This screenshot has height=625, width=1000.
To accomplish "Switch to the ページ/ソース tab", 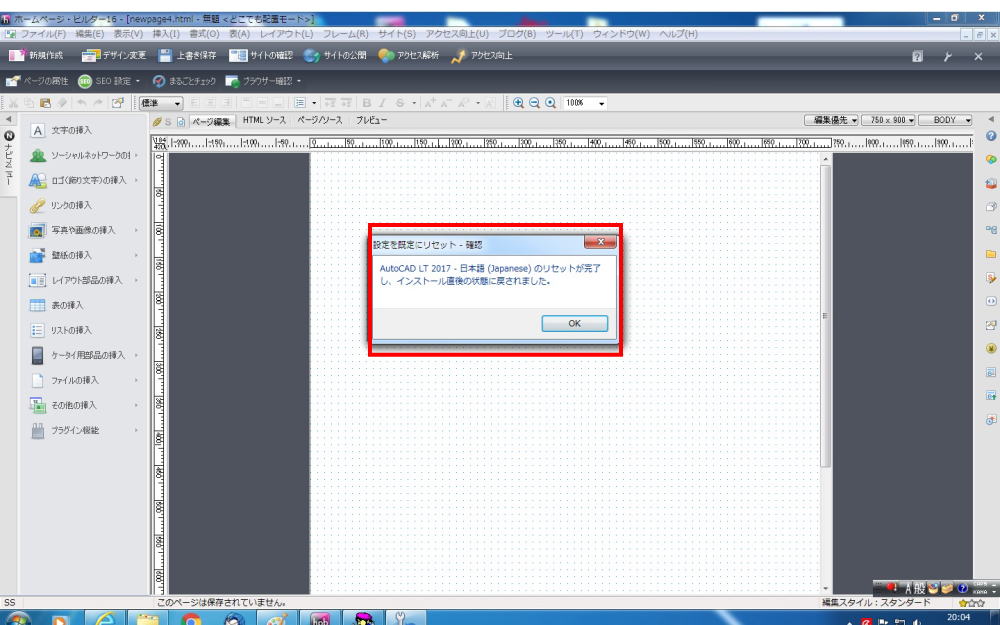I will coord(320,120).
